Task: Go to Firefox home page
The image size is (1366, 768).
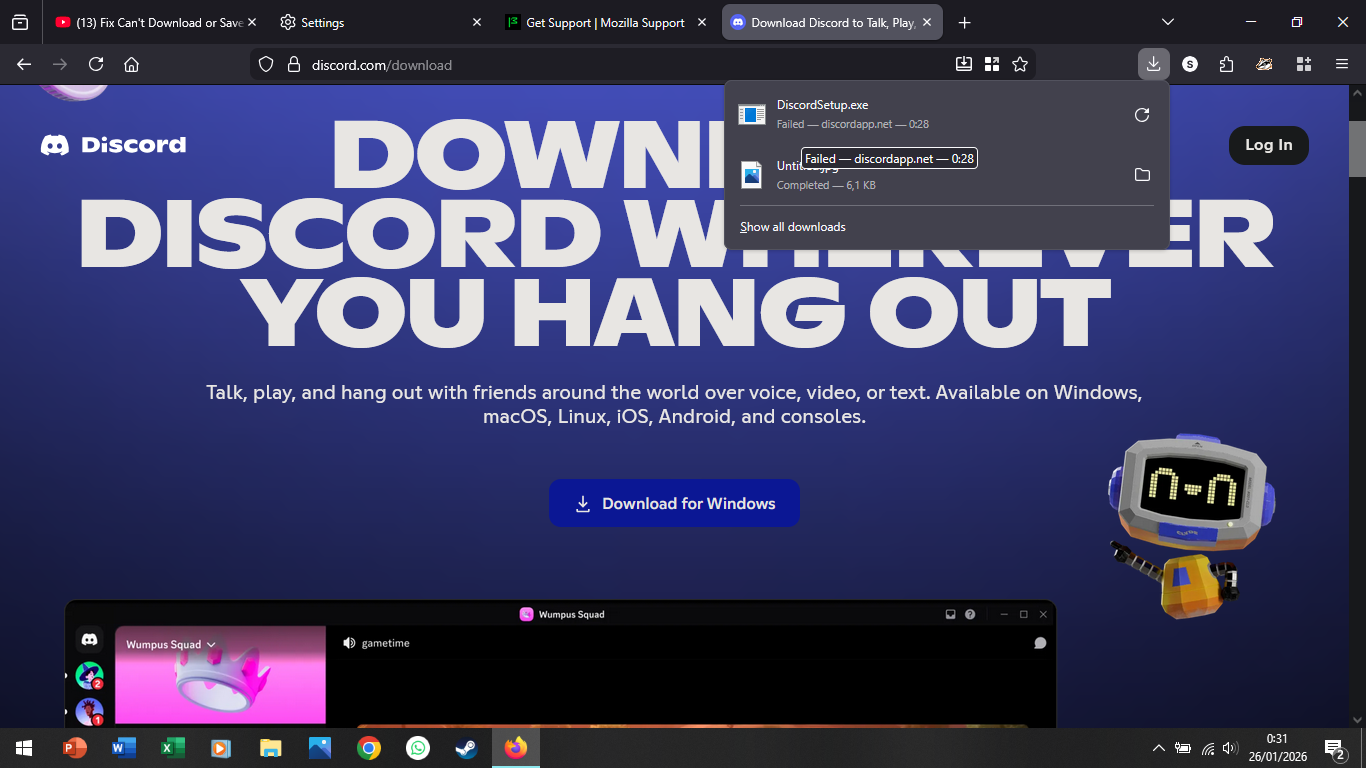Action: [131, 64]
